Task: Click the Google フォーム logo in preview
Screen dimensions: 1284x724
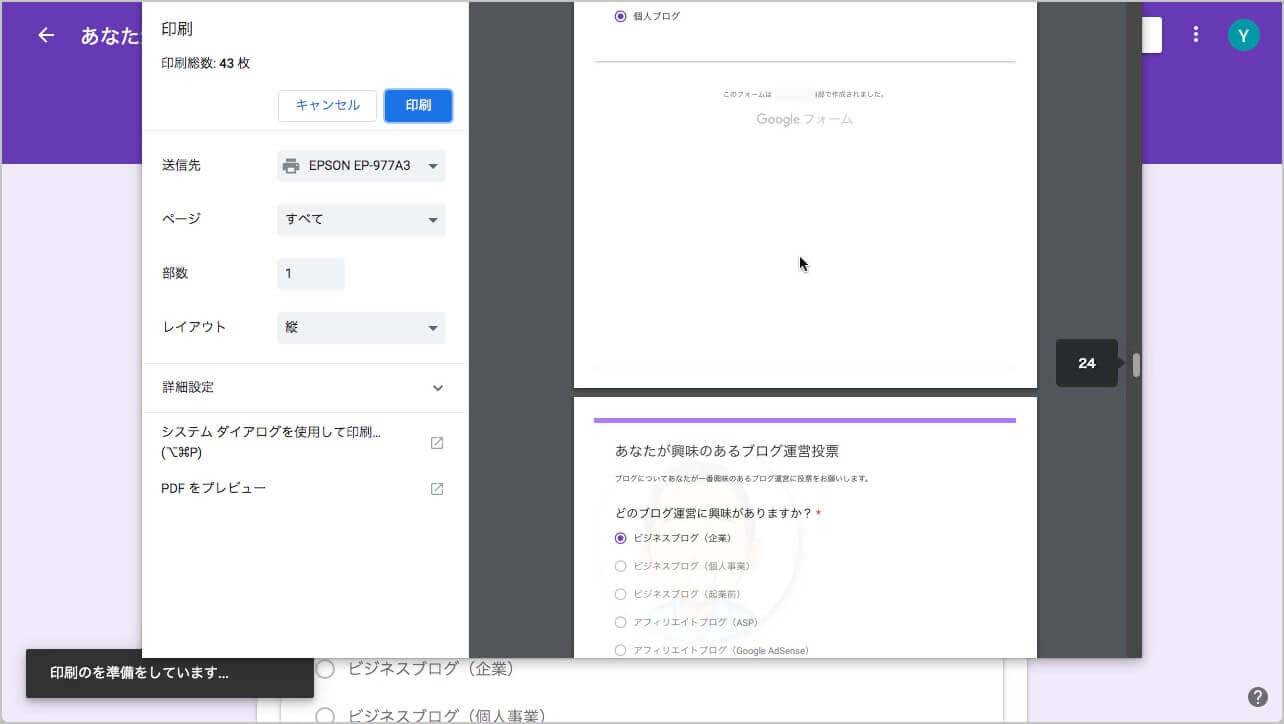Action: click(x=804, y=120)
